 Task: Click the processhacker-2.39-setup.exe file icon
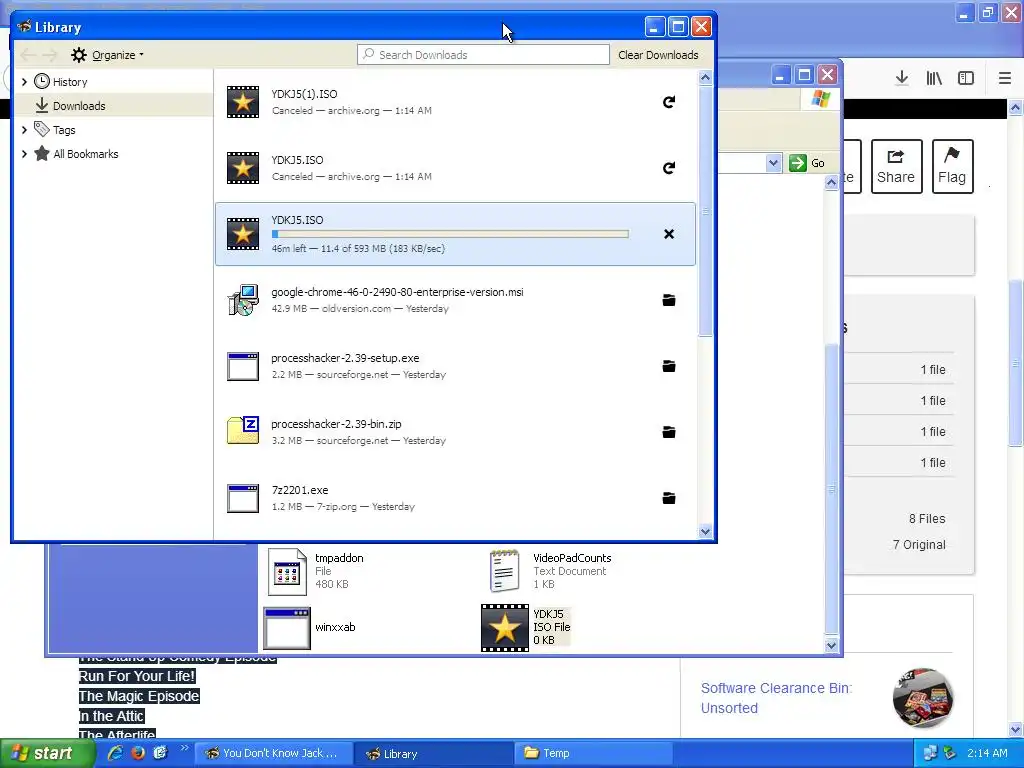(x=243, y=366)
